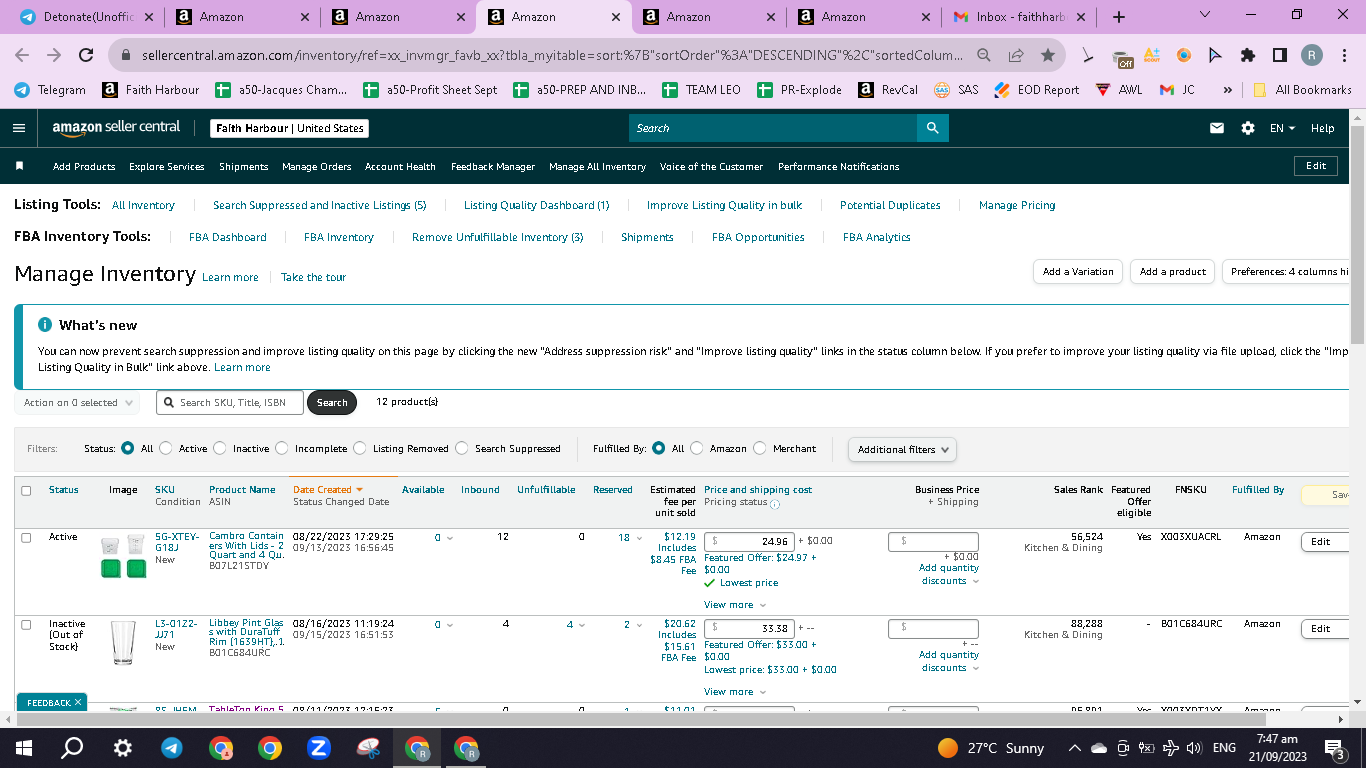This screenshot has width=1366, height=768.
Task: Switch to the Detonate browser tab
Action: tap(86, 17)
